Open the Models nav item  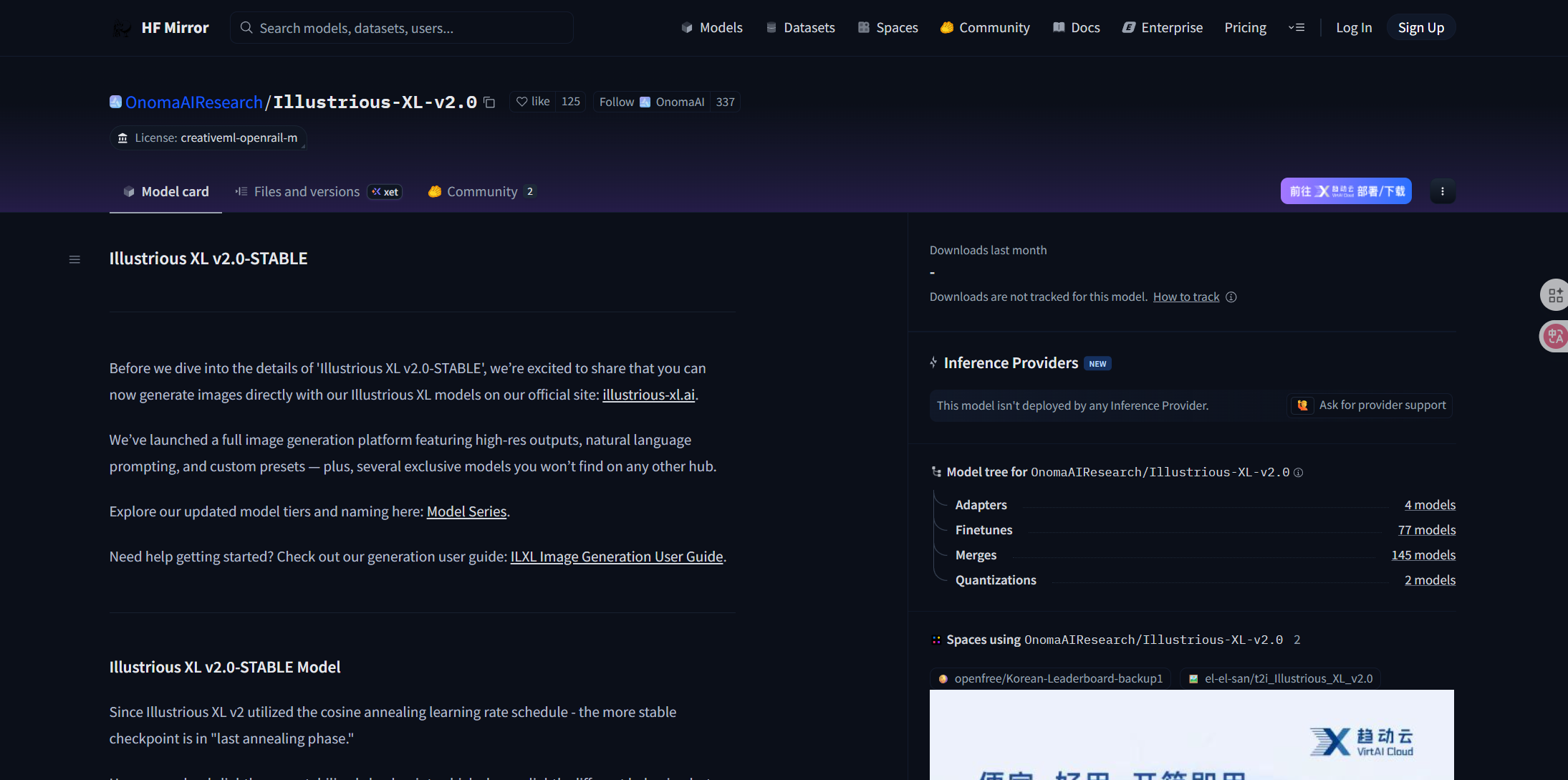[712, 28]
